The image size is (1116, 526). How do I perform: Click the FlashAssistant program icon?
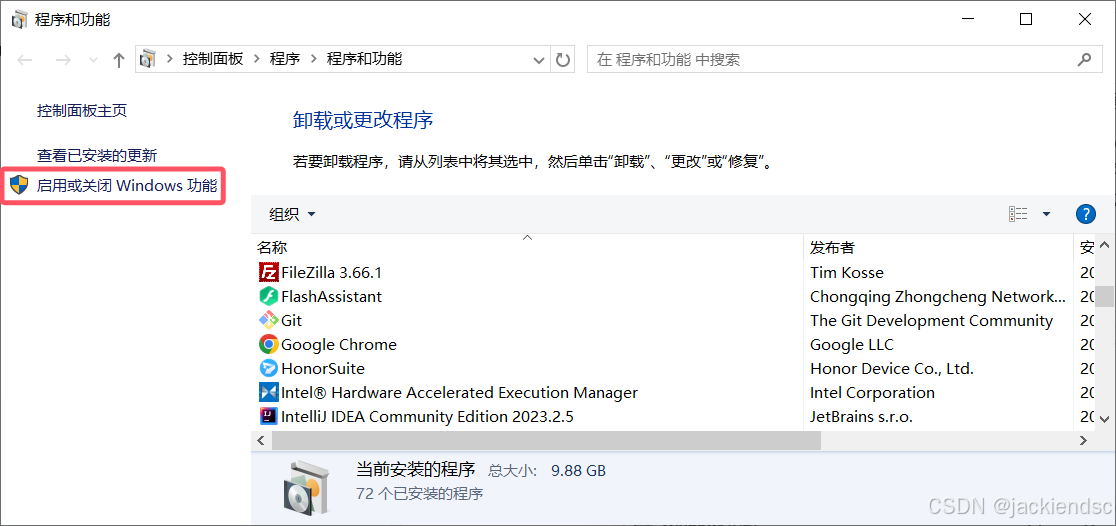tap(268, 296)
